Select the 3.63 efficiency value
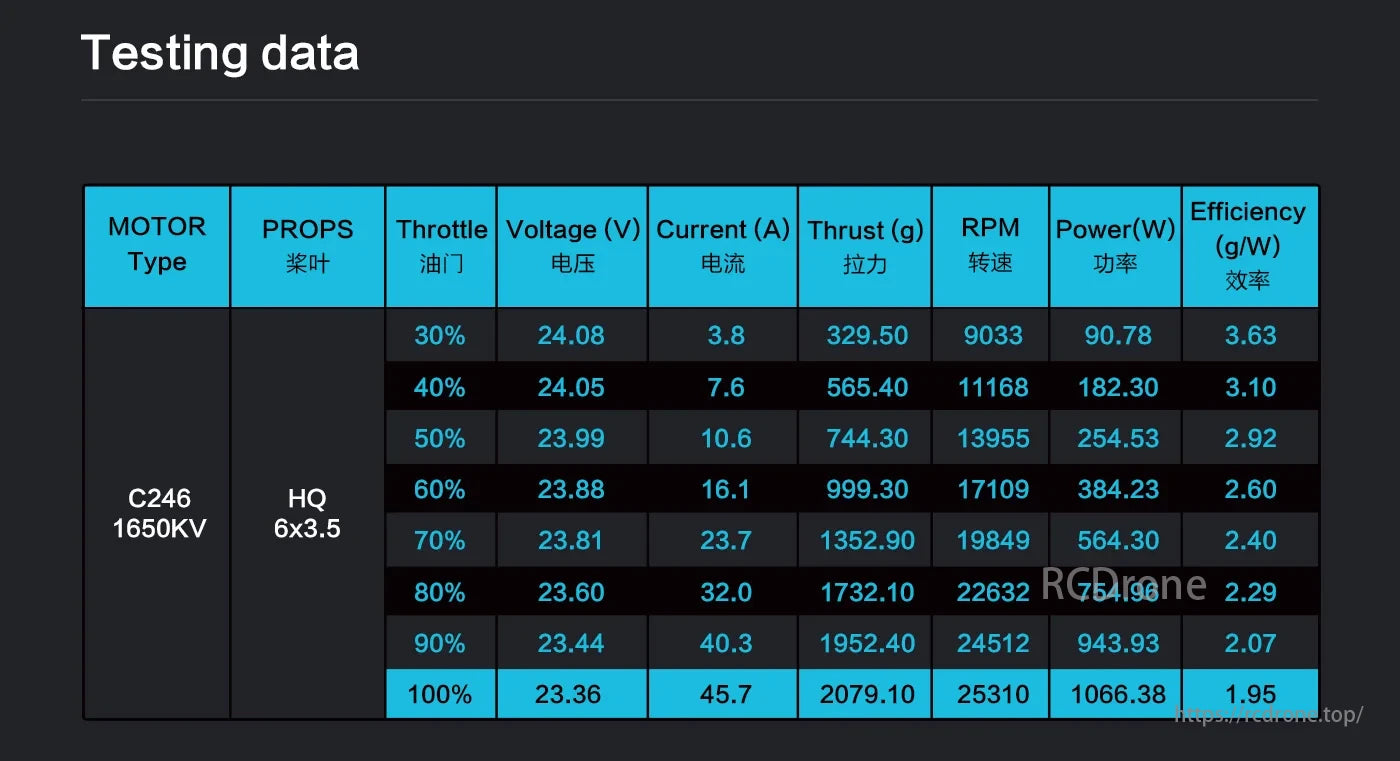This screenshot has width=1400, height=761. [x=1250, y=335]
